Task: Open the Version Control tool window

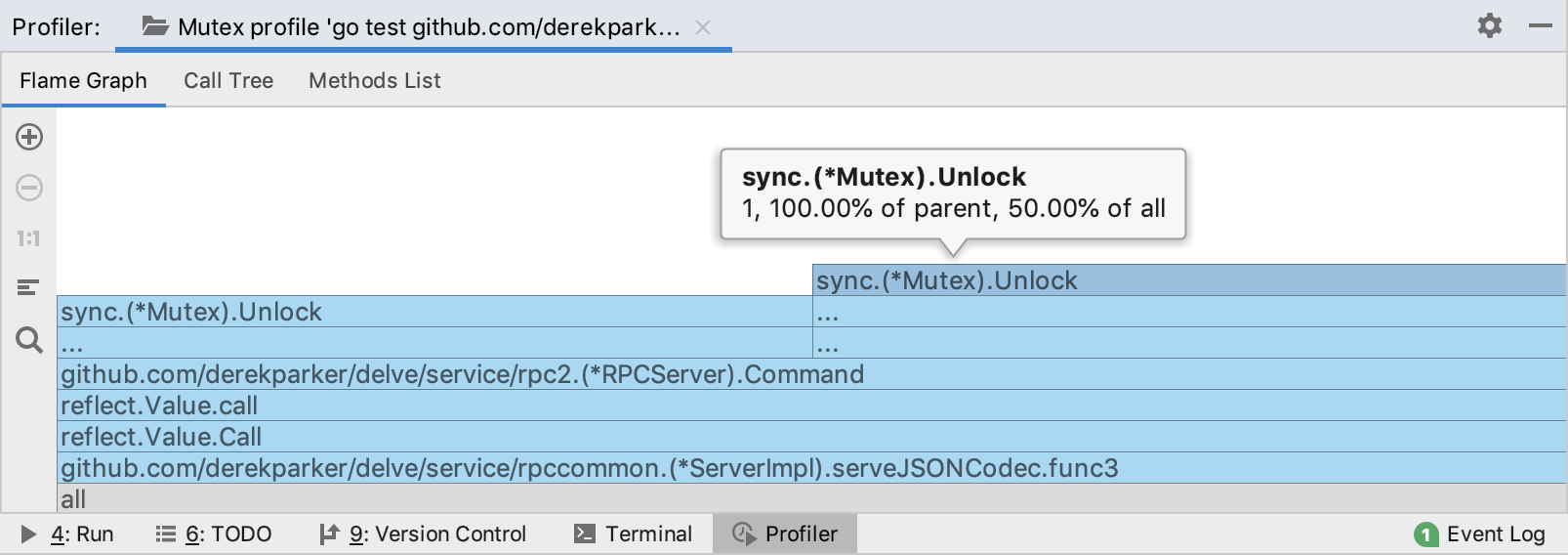Action: pyautogui.click(x=423, y=534)
